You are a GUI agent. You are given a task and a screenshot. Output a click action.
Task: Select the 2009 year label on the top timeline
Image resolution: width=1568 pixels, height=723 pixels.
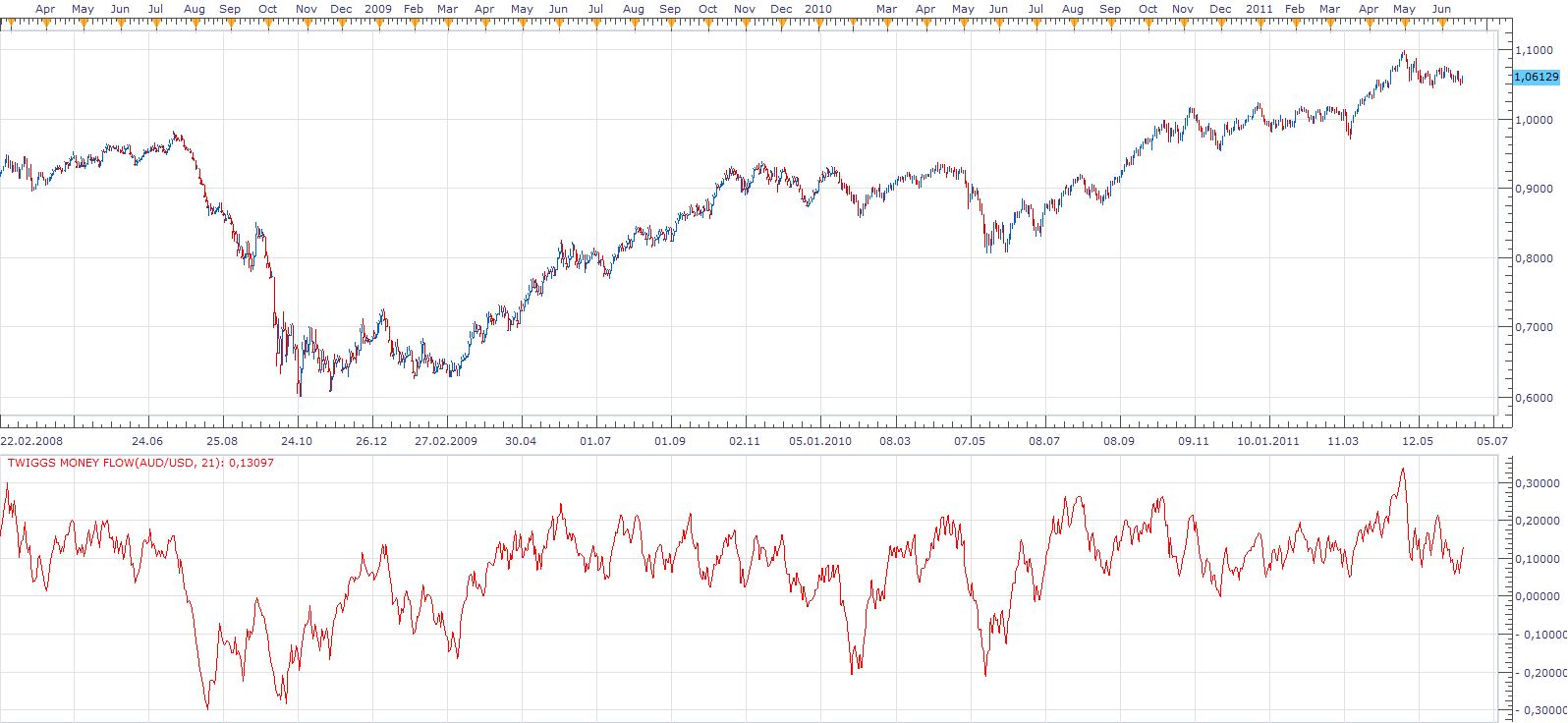tap(378, 9)
